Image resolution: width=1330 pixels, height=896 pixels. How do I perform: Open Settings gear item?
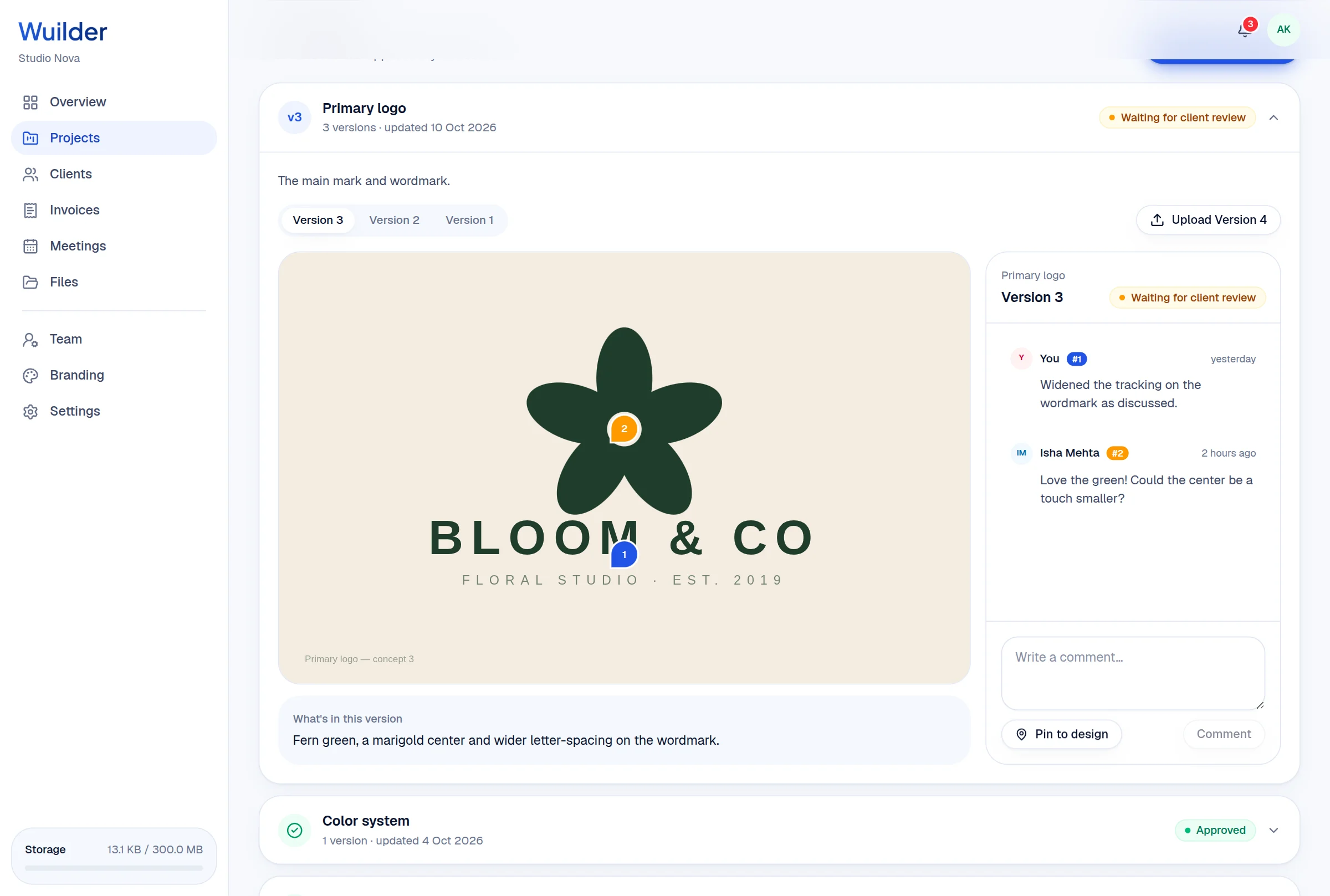click(114, 411)
